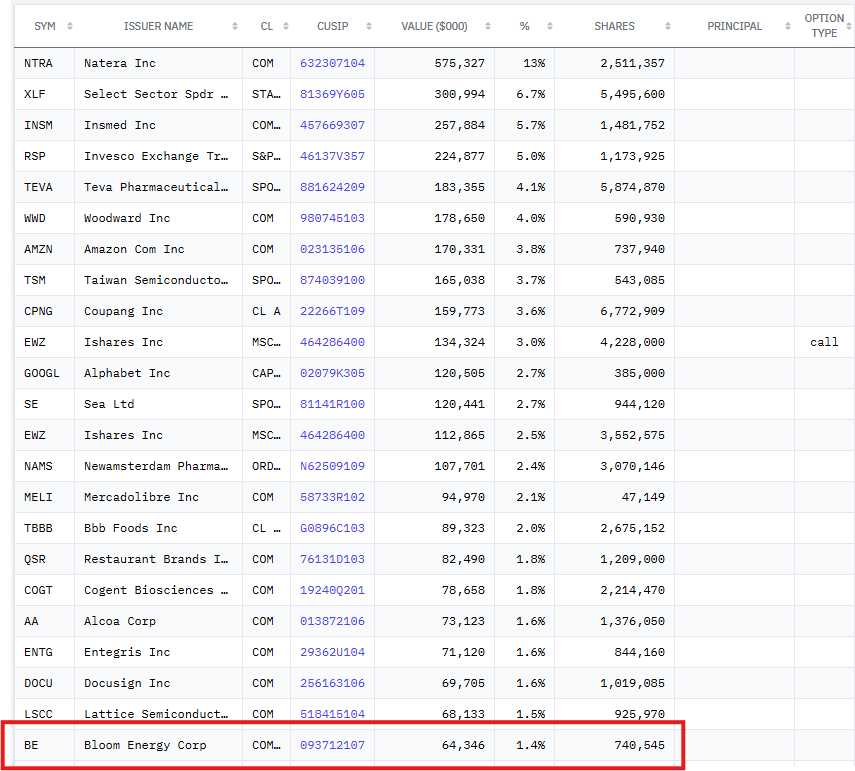Open CUSIP link 81369Y605
The width and height of the screenshot is (855, 771).
tap(332, 94)
